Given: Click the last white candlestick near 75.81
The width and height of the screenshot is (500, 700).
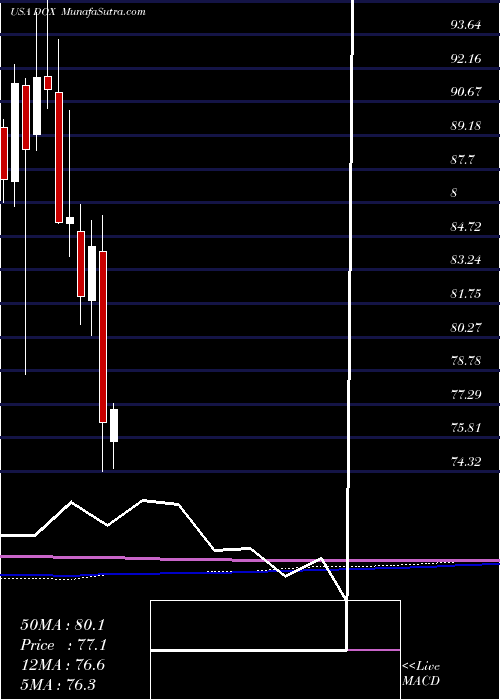Looking at the screenshot, I should click(x=114, y=425).
